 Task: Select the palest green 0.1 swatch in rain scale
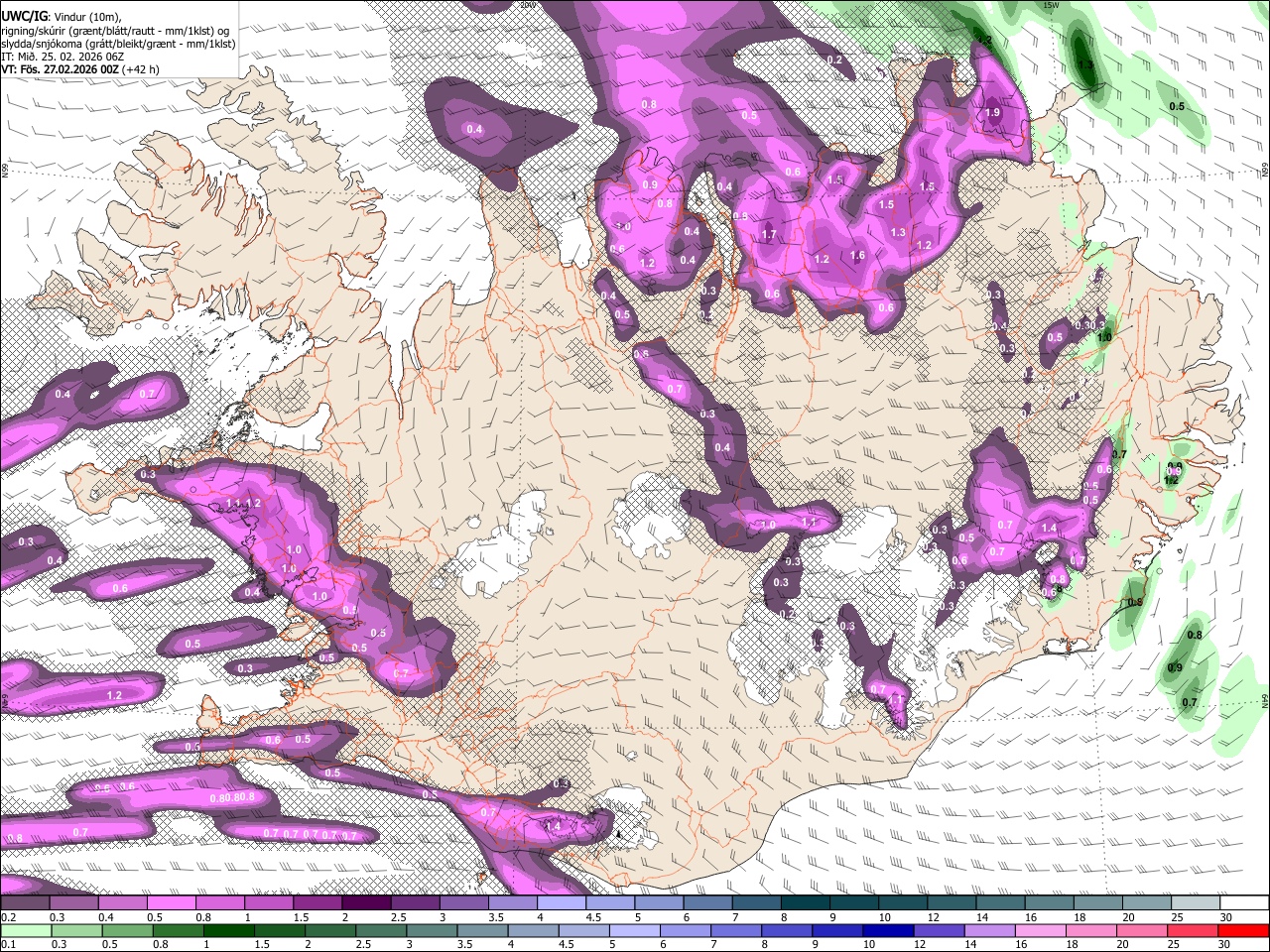point(25,930)
